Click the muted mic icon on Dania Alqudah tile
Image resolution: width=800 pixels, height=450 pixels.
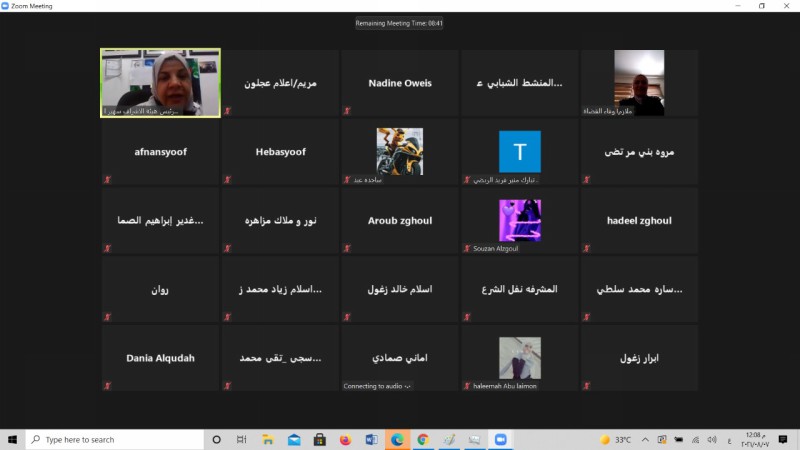click(107, 385)
